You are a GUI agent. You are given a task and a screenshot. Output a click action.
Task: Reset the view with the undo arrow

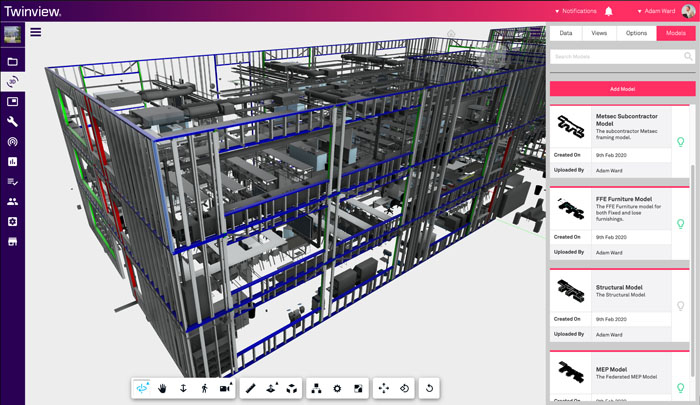pyautogui.click(x=430, y=388)
